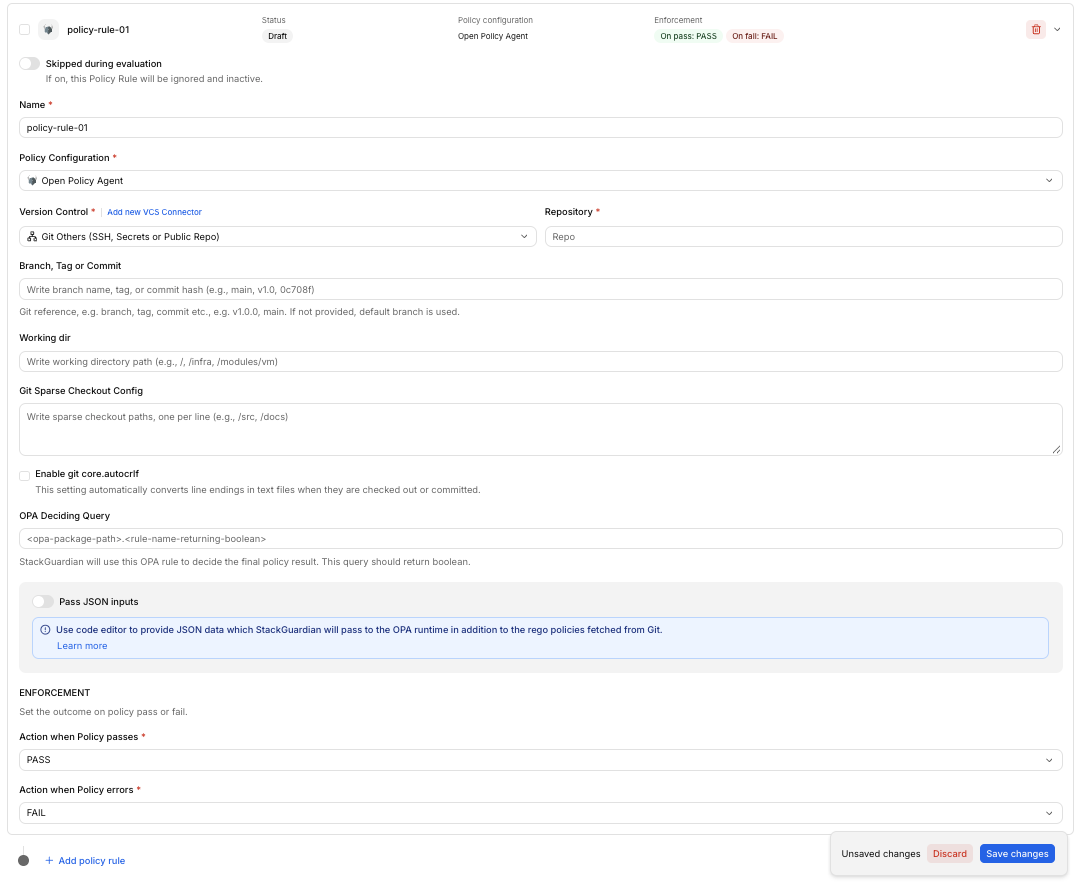Delete policy-rule-01 with the trash icon
1081x882 pixels.
click(x=1035, y=30)
